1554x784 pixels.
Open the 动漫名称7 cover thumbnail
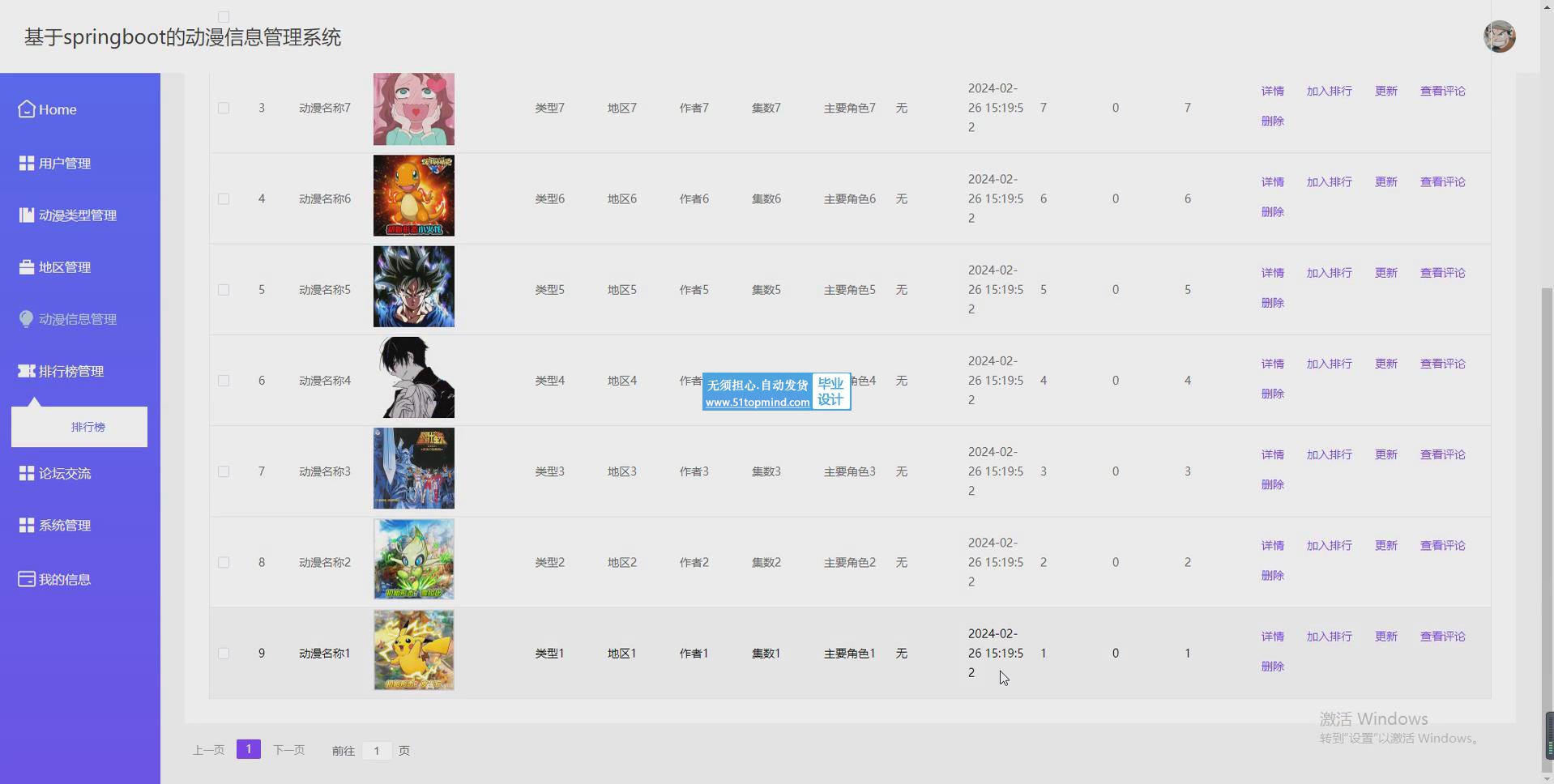click(x=414, y=109)
